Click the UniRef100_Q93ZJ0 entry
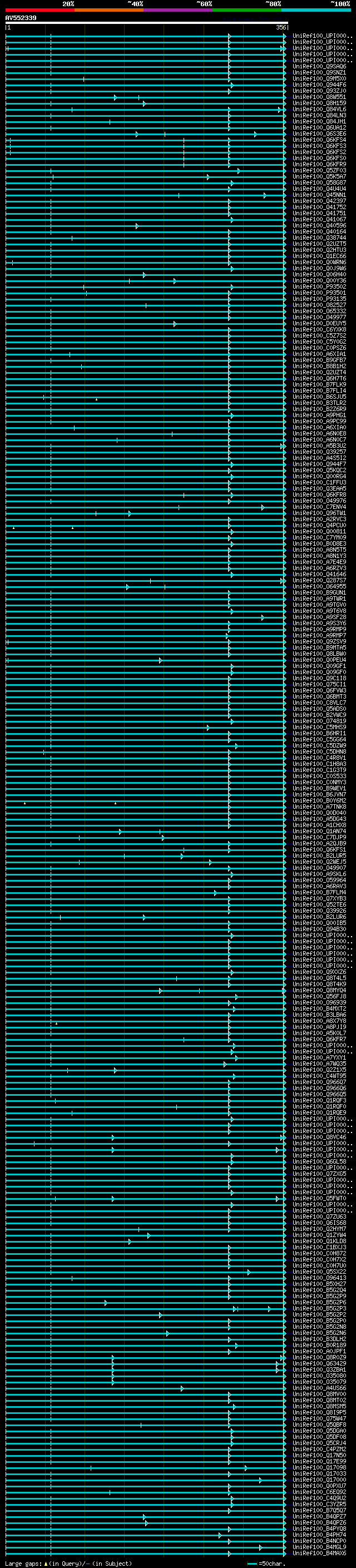356x1568 pixels. [319, 91]
